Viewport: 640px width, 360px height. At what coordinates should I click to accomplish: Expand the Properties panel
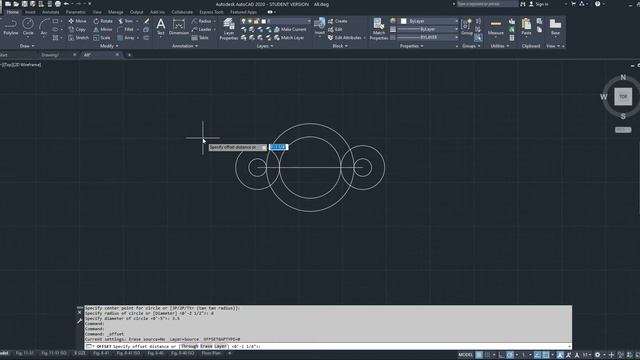(411, 46)
